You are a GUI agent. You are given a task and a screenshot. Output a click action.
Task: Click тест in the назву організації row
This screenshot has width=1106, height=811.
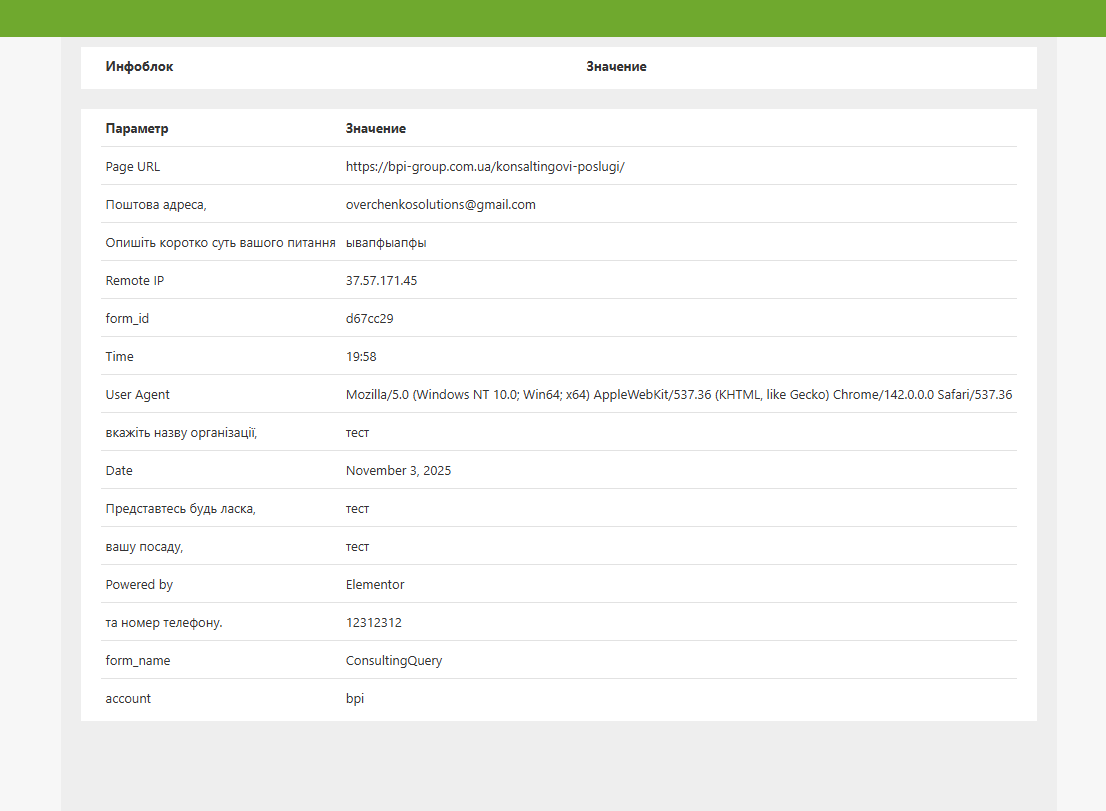[357, 433]
